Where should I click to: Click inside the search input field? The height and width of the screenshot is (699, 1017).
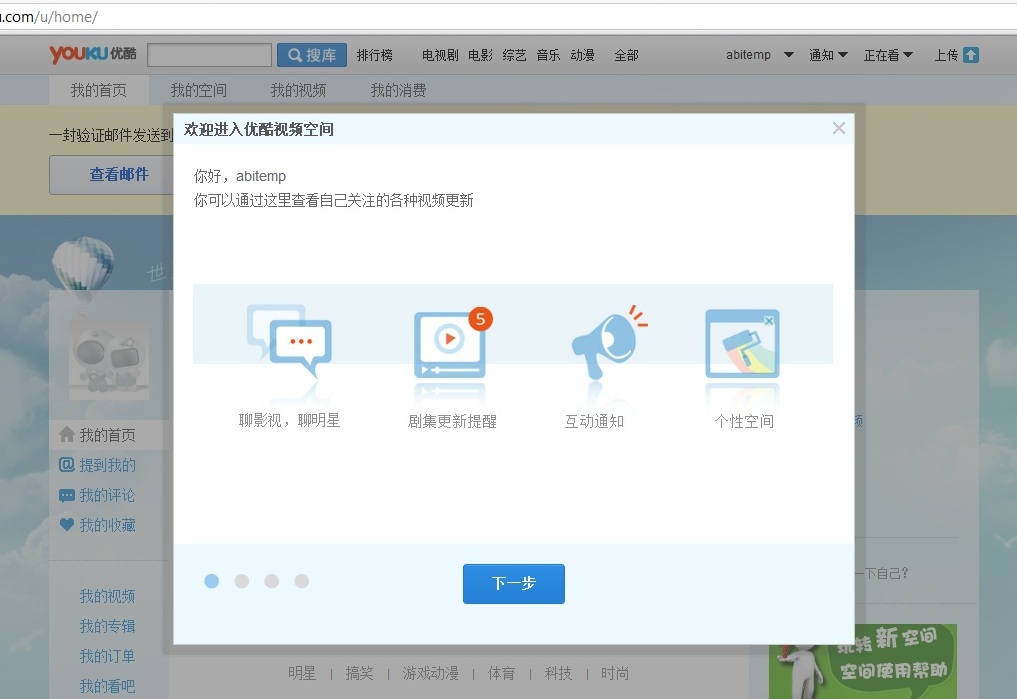pyautogui.click(x=209, y=54)
